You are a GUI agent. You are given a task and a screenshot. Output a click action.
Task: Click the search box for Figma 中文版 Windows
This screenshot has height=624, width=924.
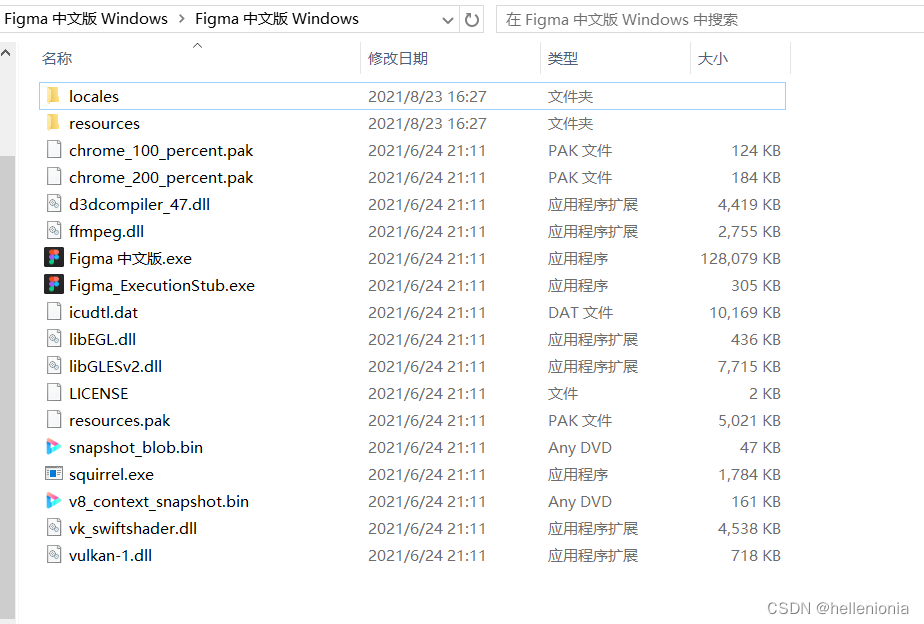(710, 19)
